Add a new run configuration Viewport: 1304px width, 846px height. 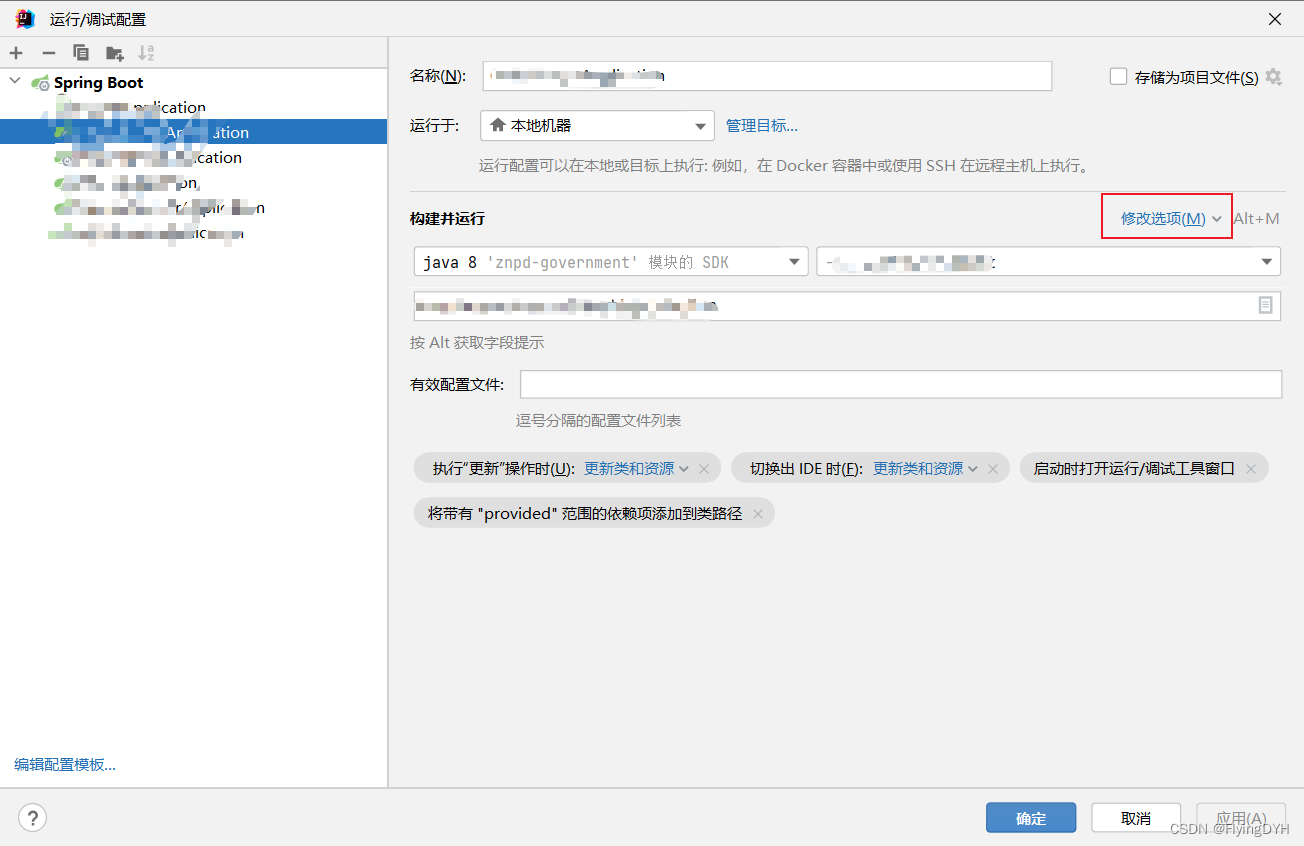tap(16, 53)
